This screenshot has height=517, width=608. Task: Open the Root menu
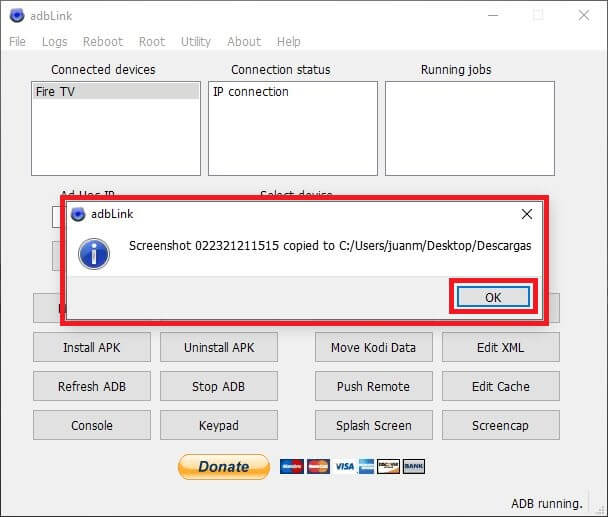pos(152,41)
